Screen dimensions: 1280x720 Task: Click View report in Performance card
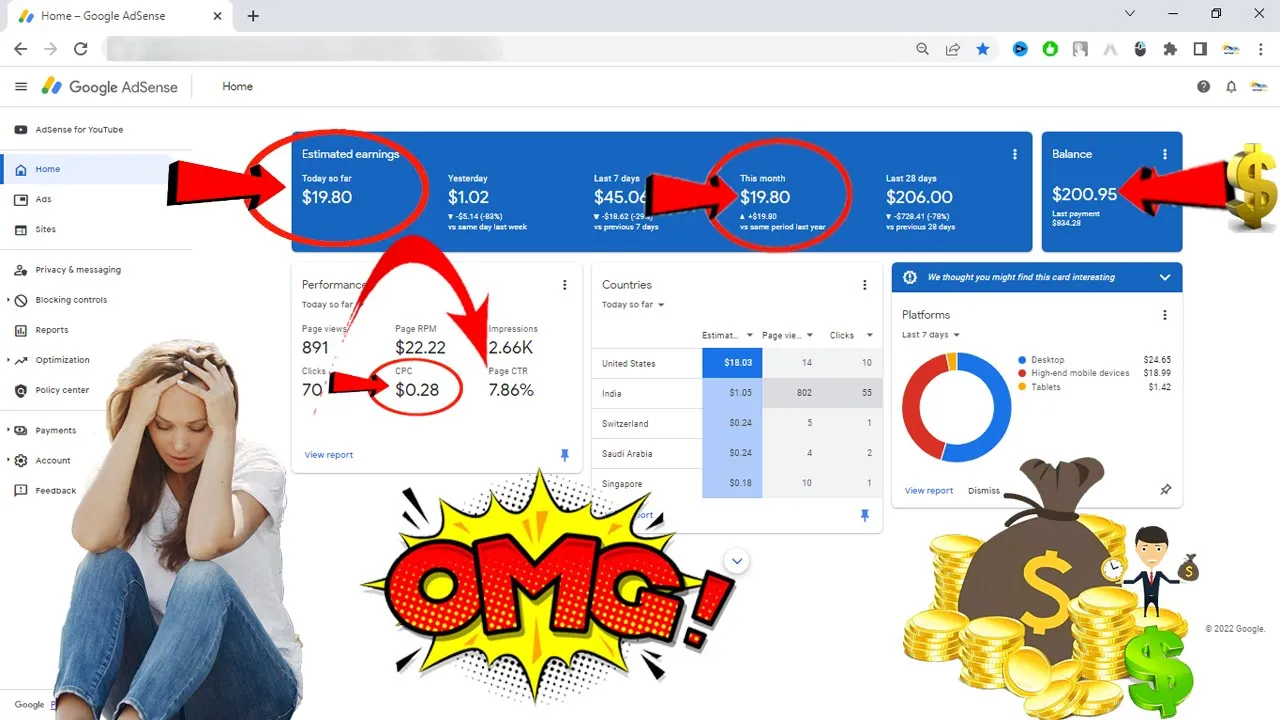329,455
